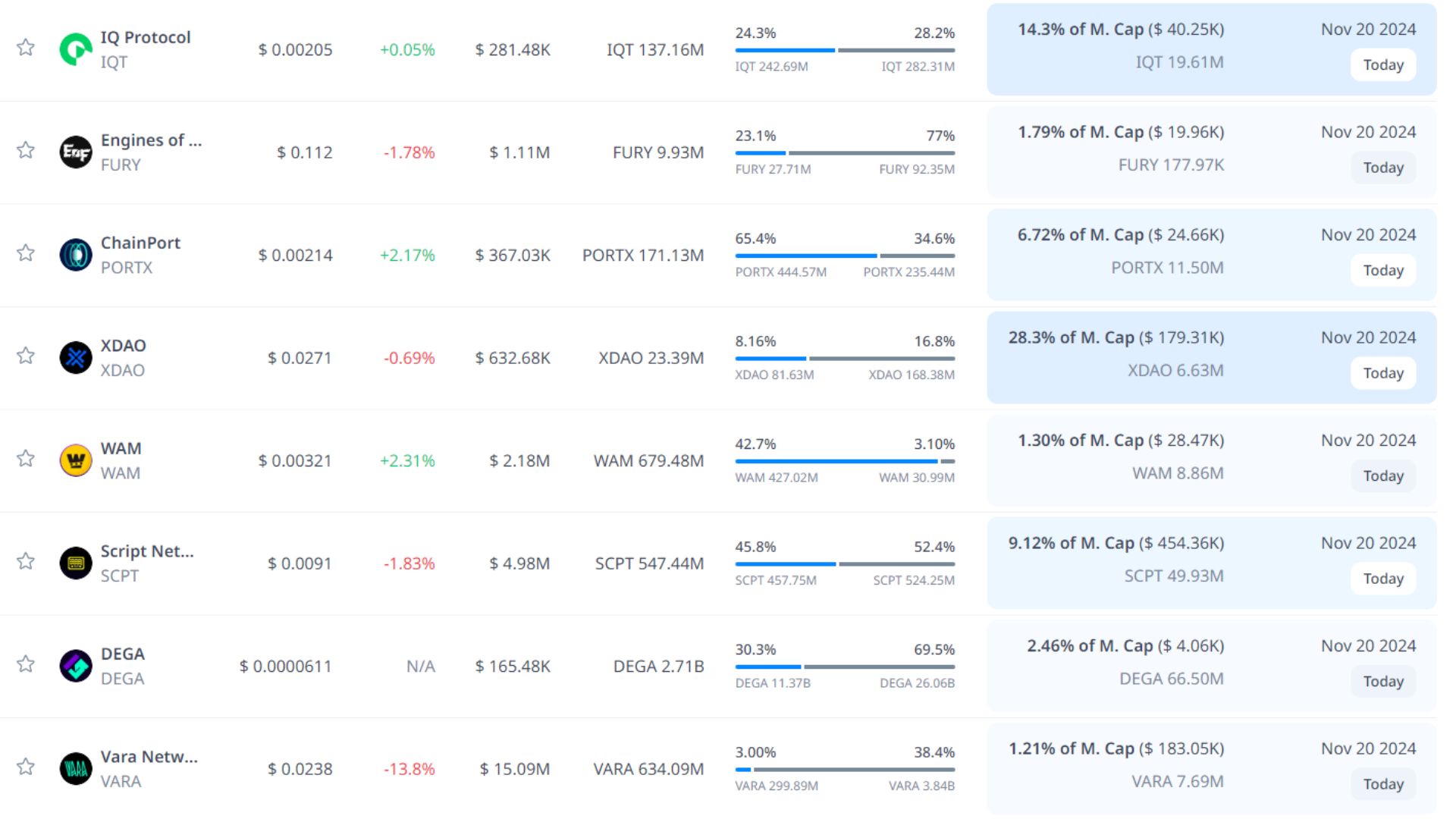Click the WAM yellow crown logo
The image size is (1456, 819).
tap(76, 460)
